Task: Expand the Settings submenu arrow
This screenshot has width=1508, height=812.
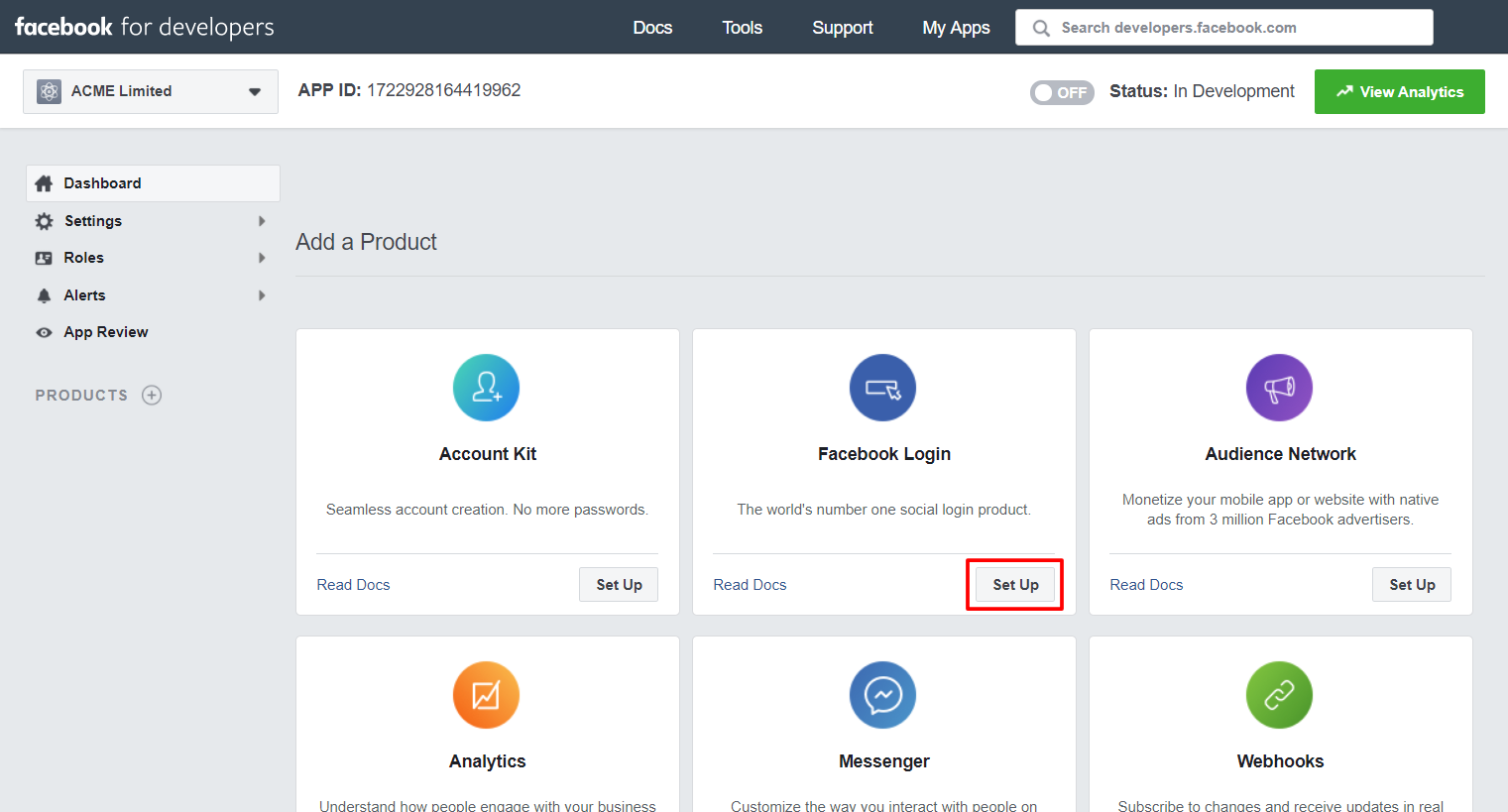Action: coord(262,221)
